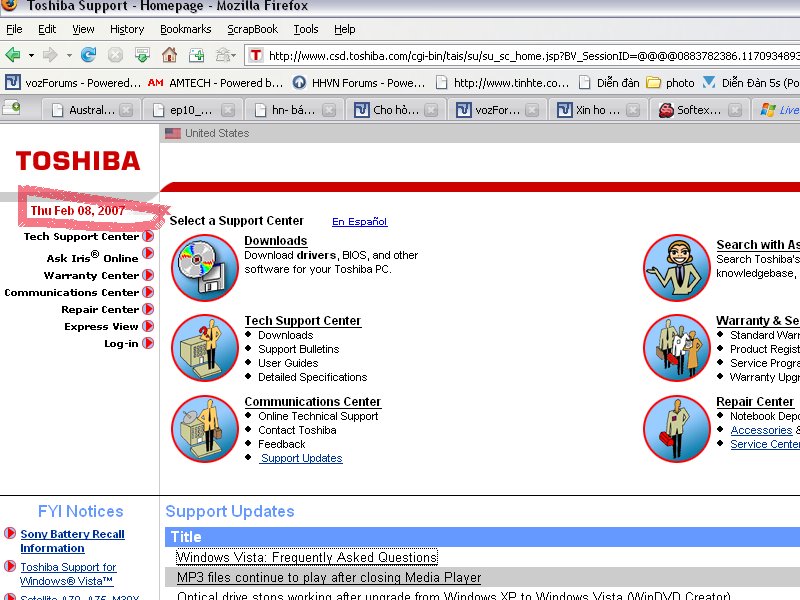Open the Edit menu
Viewport: 800px width, 600px height.
click(x=47, y=29)
